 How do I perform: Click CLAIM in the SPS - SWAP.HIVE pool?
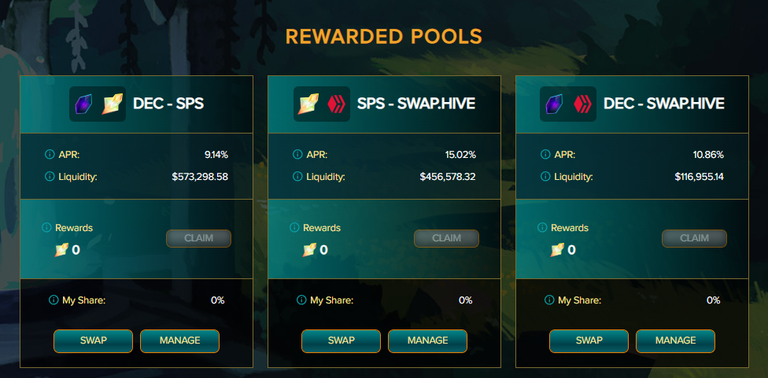447,238
